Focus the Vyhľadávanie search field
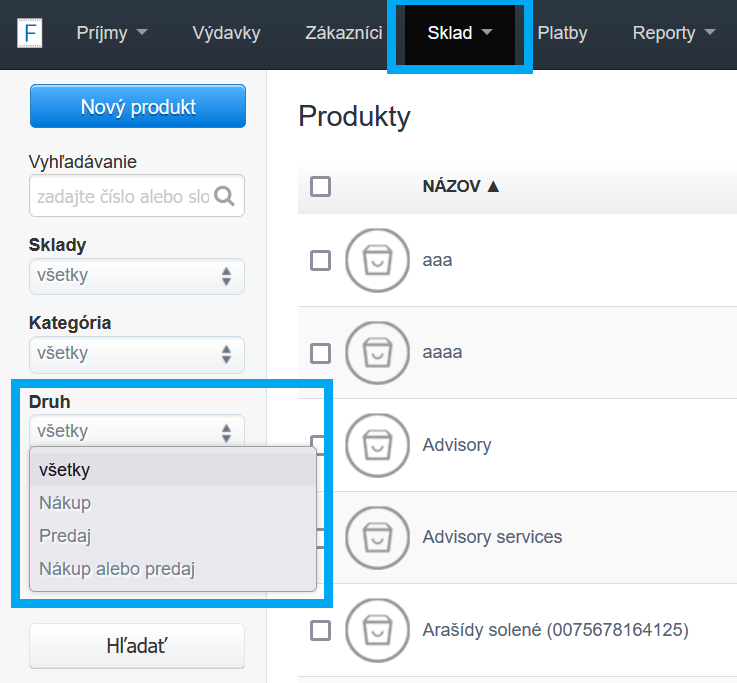 pos(122,197)
